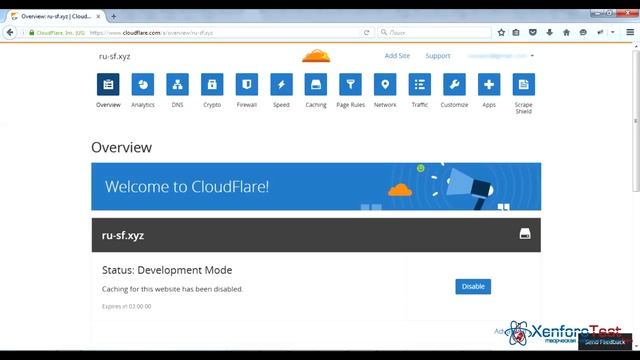Open the Customize settings icon
This screenshot has height=360, width=640.
454,84
